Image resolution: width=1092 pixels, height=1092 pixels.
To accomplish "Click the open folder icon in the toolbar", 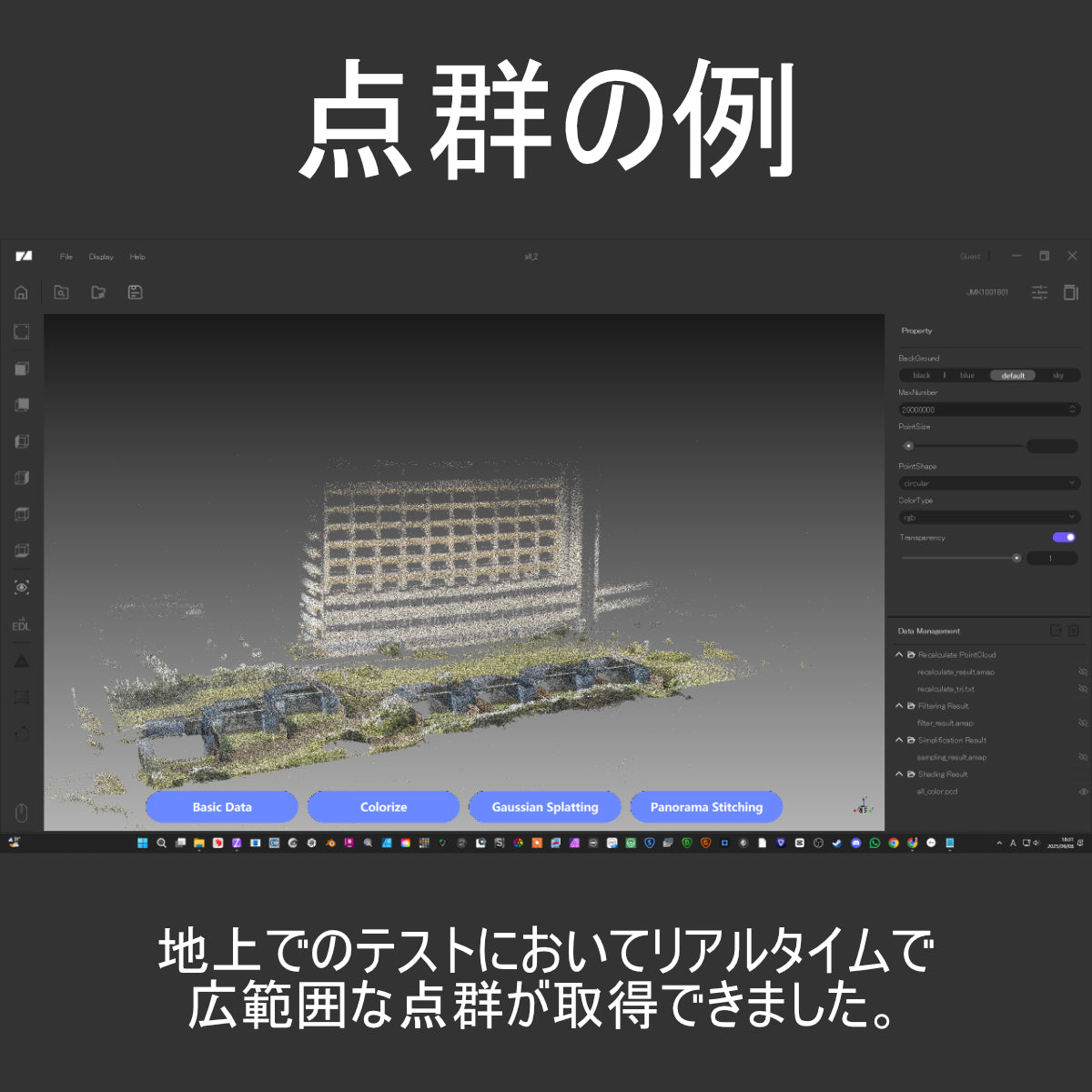I will pos(98,292).
